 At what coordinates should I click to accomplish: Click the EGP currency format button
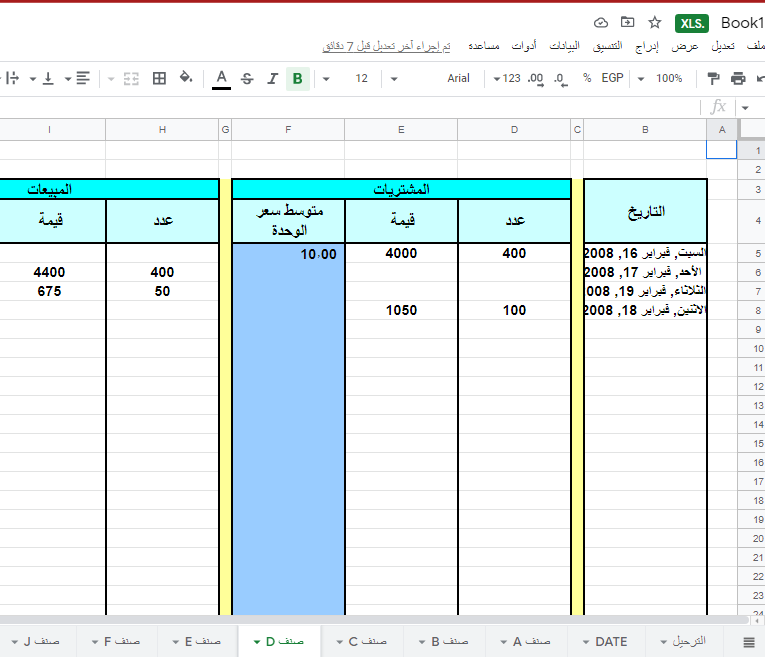pyautogui.click(x=612, y=78)
